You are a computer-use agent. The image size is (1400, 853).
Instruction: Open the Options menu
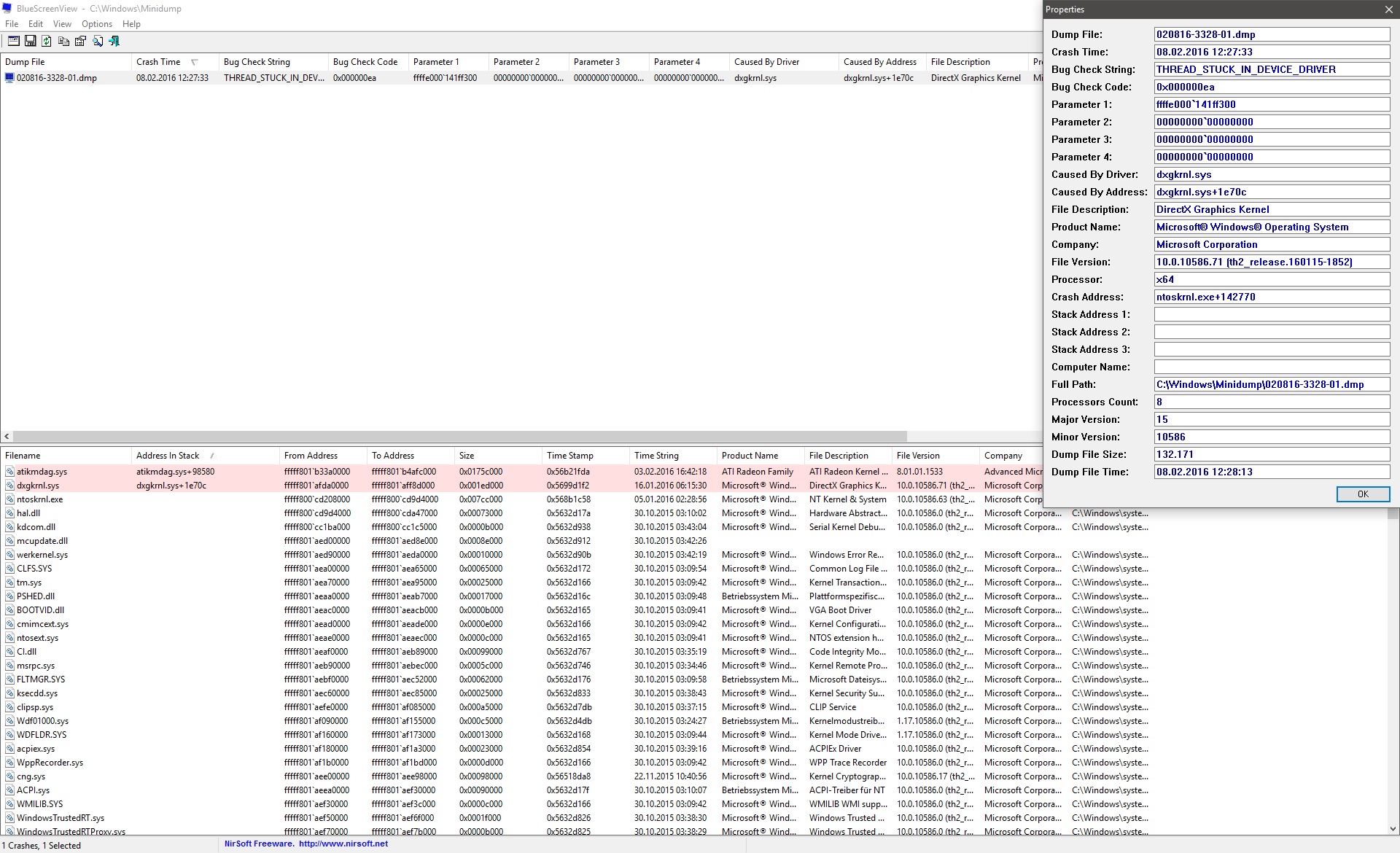coord(96,24)
